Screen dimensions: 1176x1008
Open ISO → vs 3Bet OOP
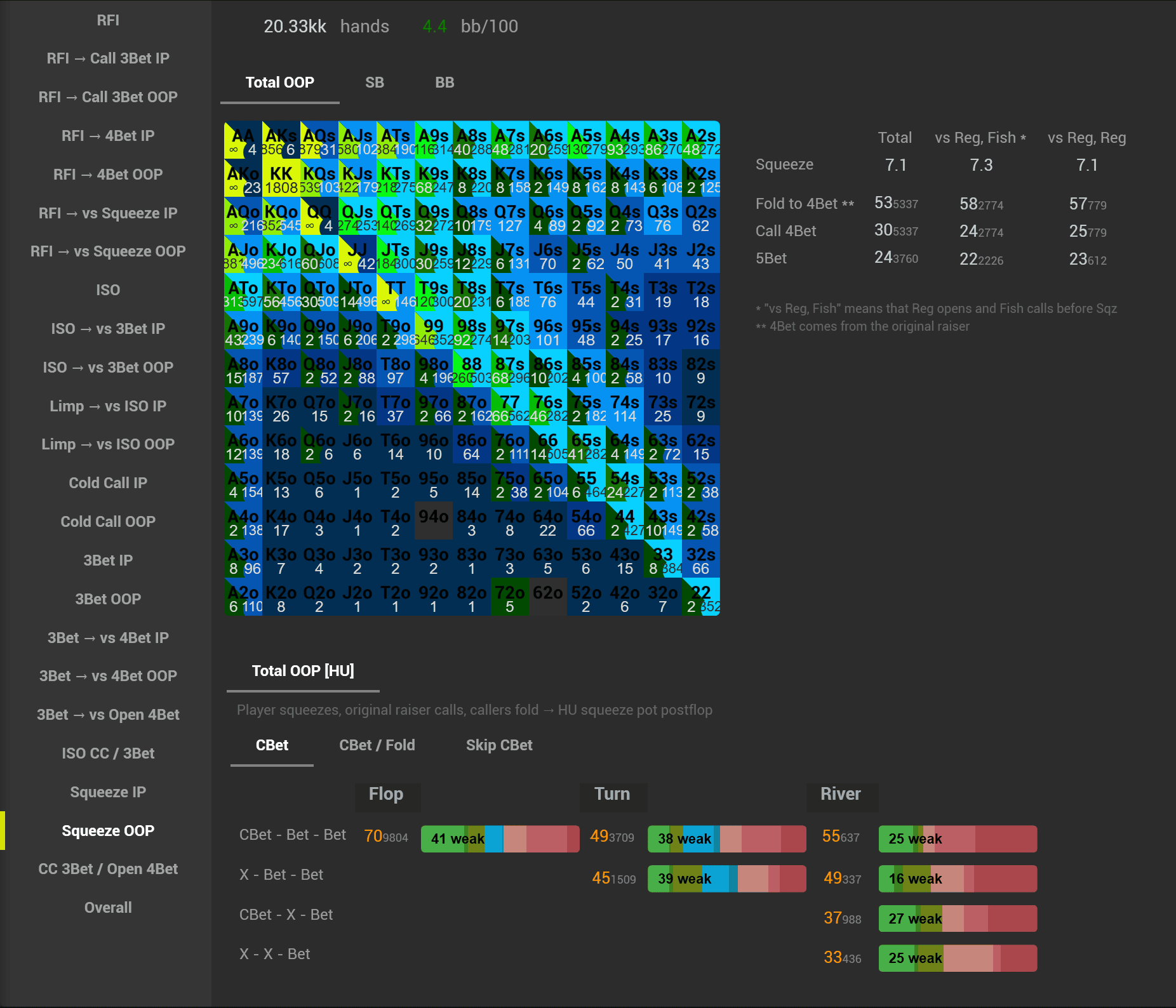108,368
